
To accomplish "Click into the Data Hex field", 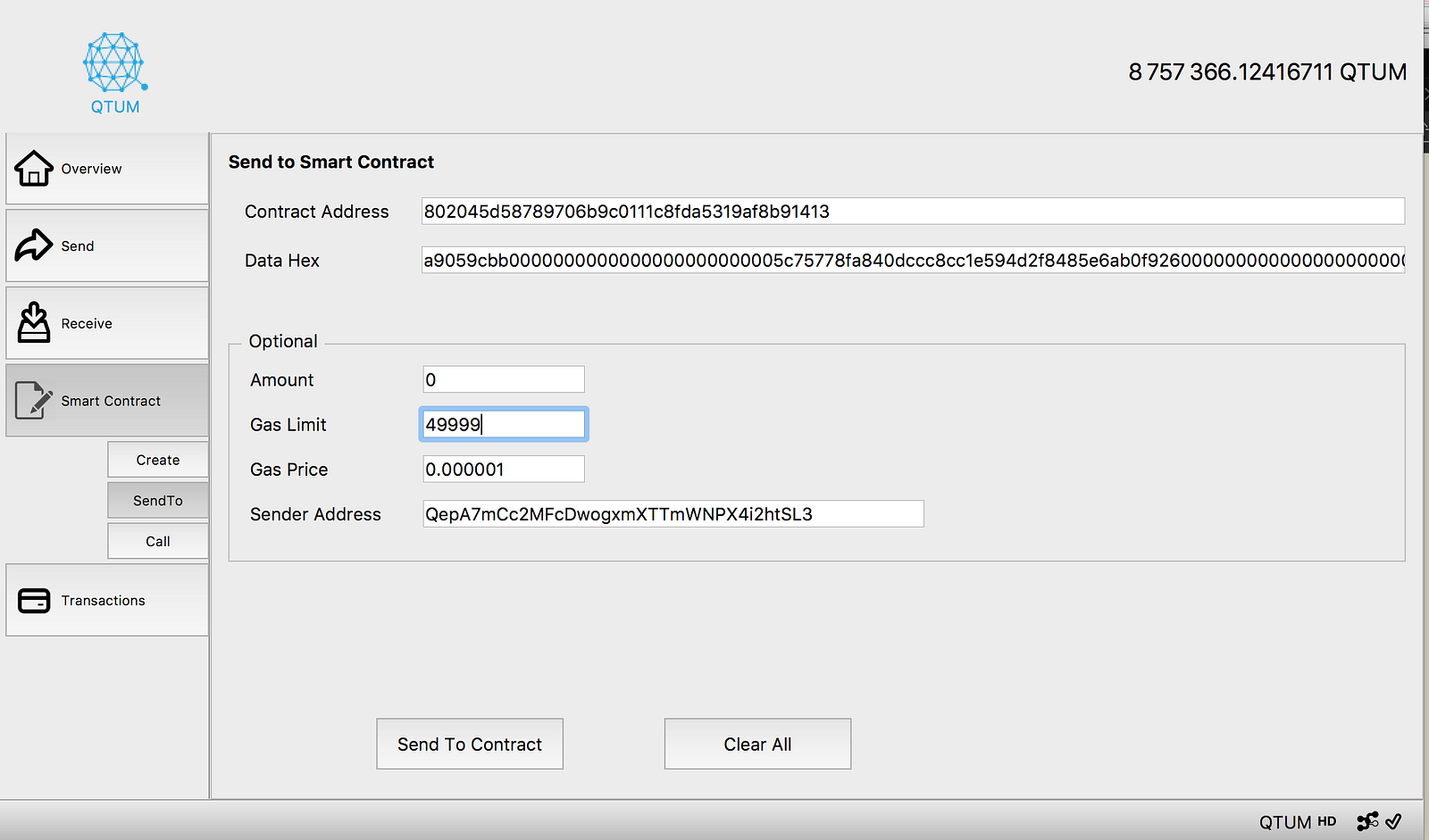I will [x=913, y=261].
